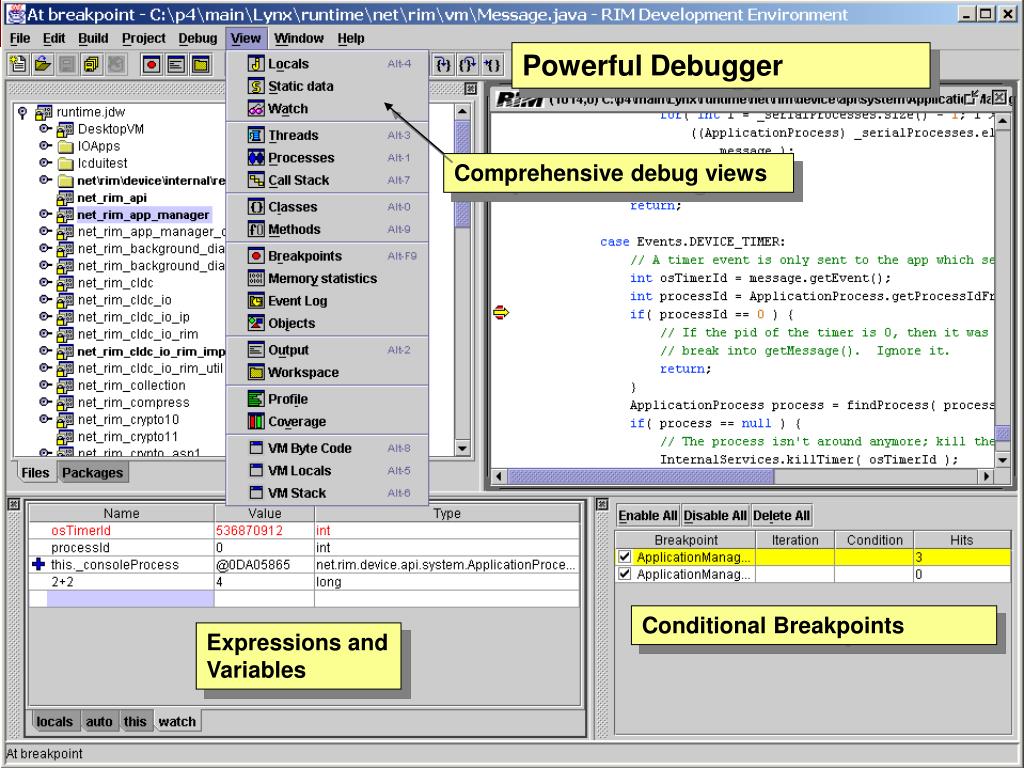Click the Disable All breakpoints button
This screenshot has width=1024, height=768.
point(715,516)
